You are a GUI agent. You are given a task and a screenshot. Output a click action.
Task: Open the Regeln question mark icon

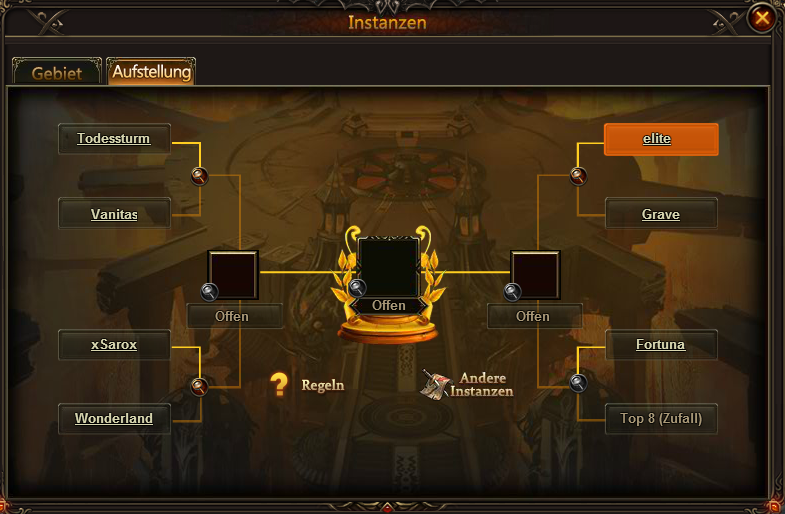coord(279,385)
